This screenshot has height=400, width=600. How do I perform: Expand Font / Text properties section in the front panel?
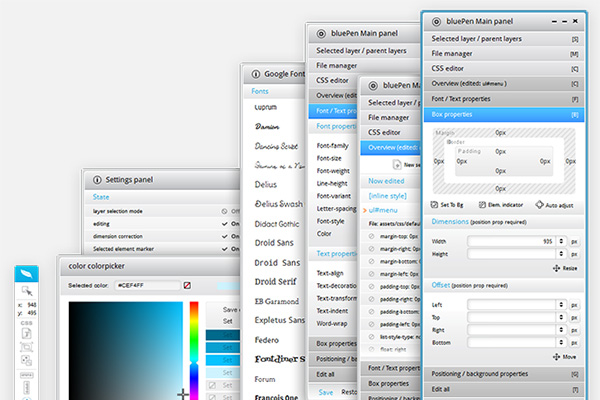pos(504,99)
